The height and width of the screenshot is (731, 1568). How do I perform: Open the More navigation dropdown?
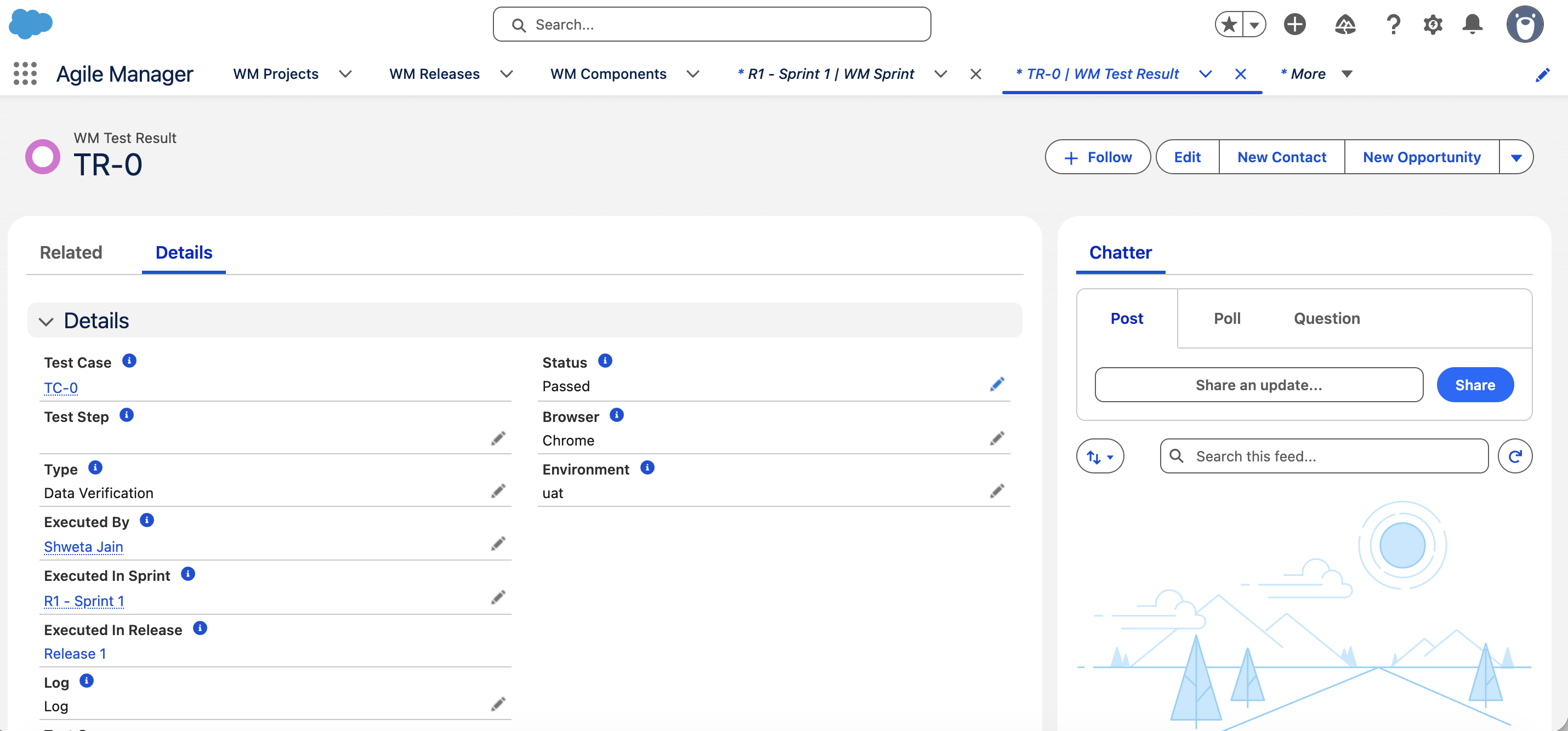pyautogui.click(x=1316, y=74)
